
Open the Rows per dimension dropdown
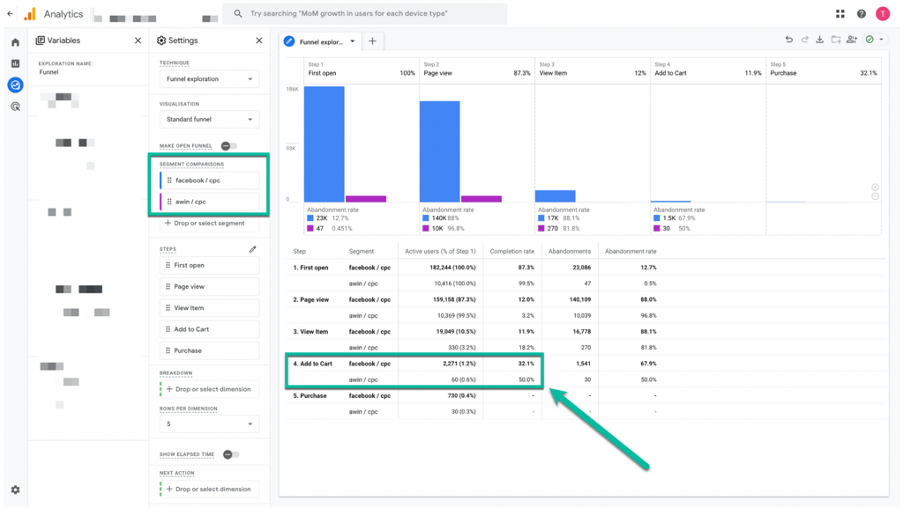click(209, 424)
